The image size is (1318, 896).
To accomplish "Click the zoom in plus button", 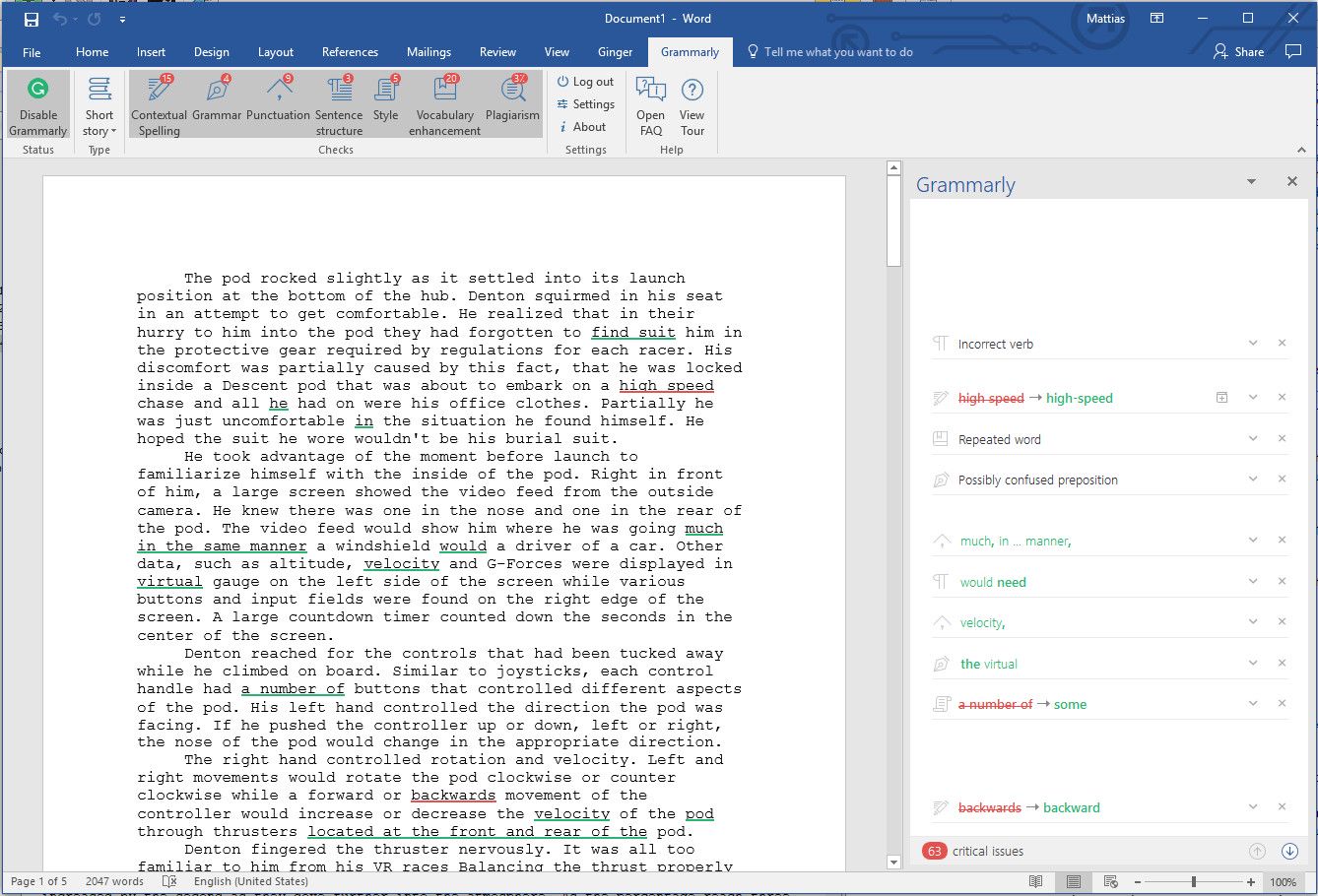I will coord(1251,882).
